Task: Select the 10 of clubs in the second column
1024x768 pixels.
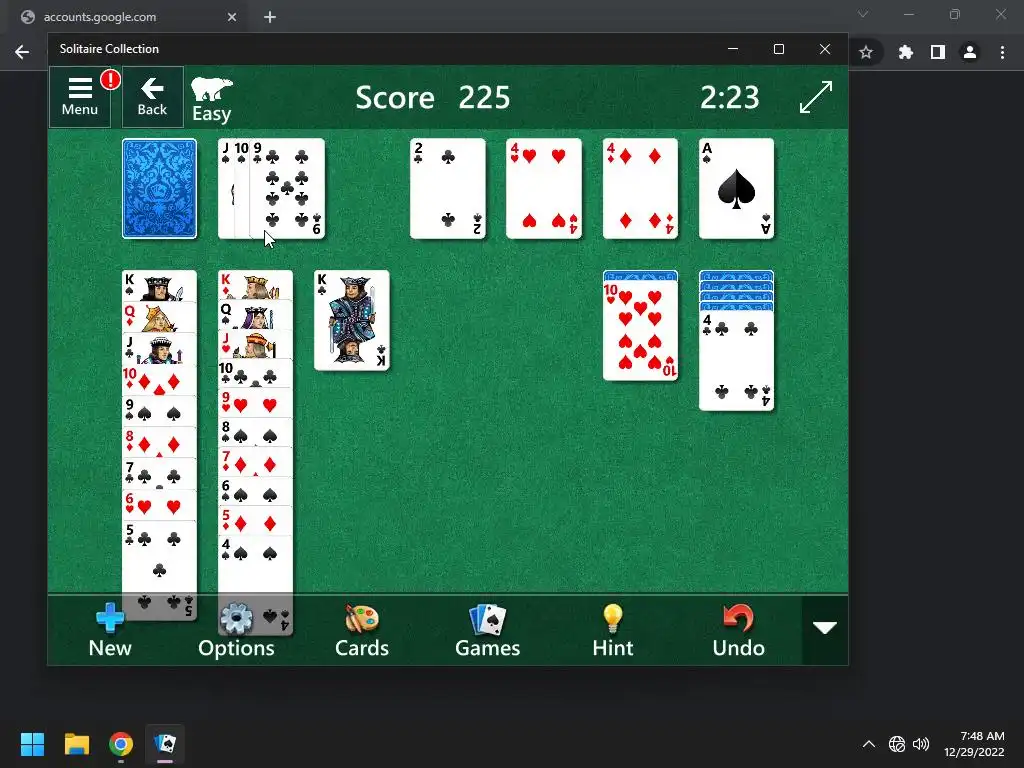Action: pos(255,374)
